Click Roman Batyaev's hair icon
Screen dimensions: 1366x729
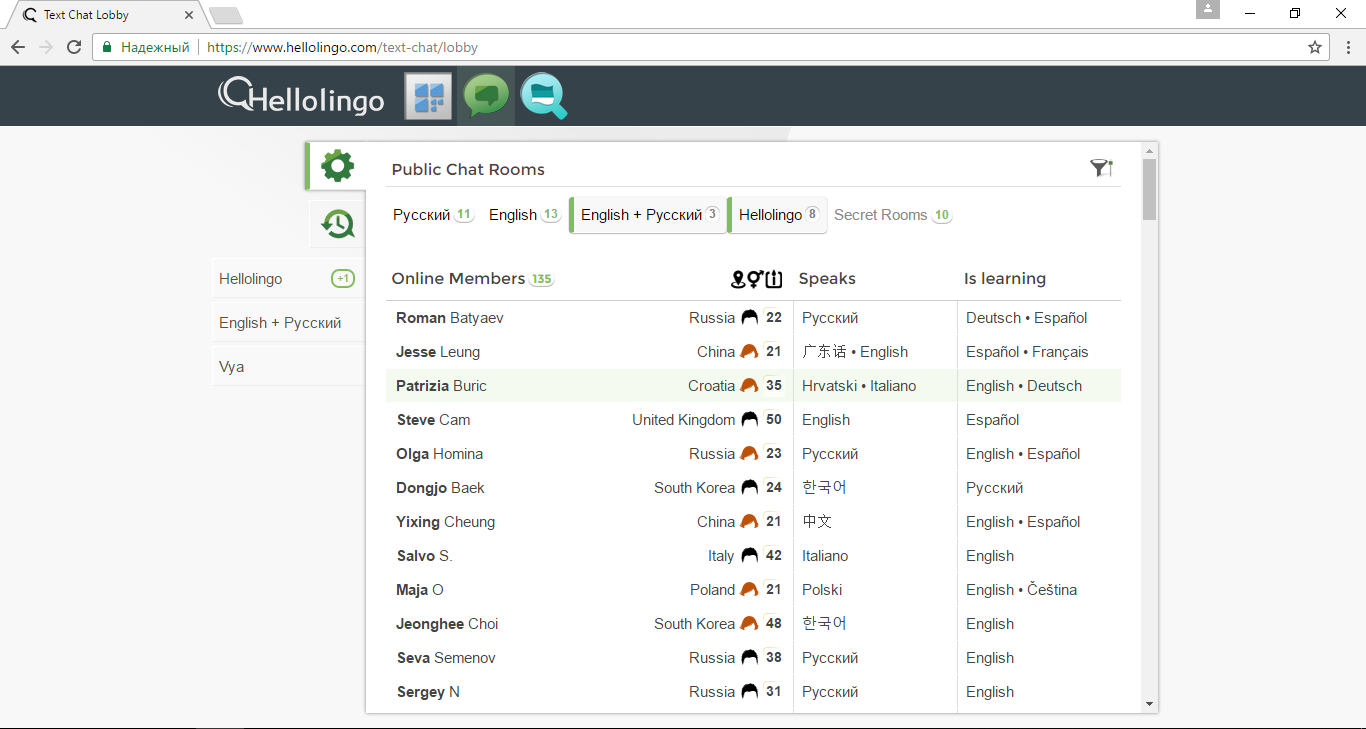[x=749, y=318]
